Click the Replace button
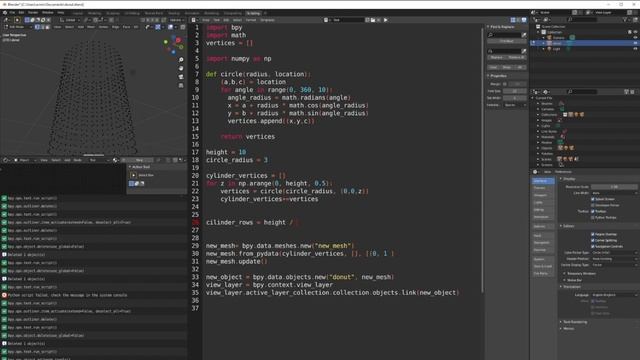 496,58
